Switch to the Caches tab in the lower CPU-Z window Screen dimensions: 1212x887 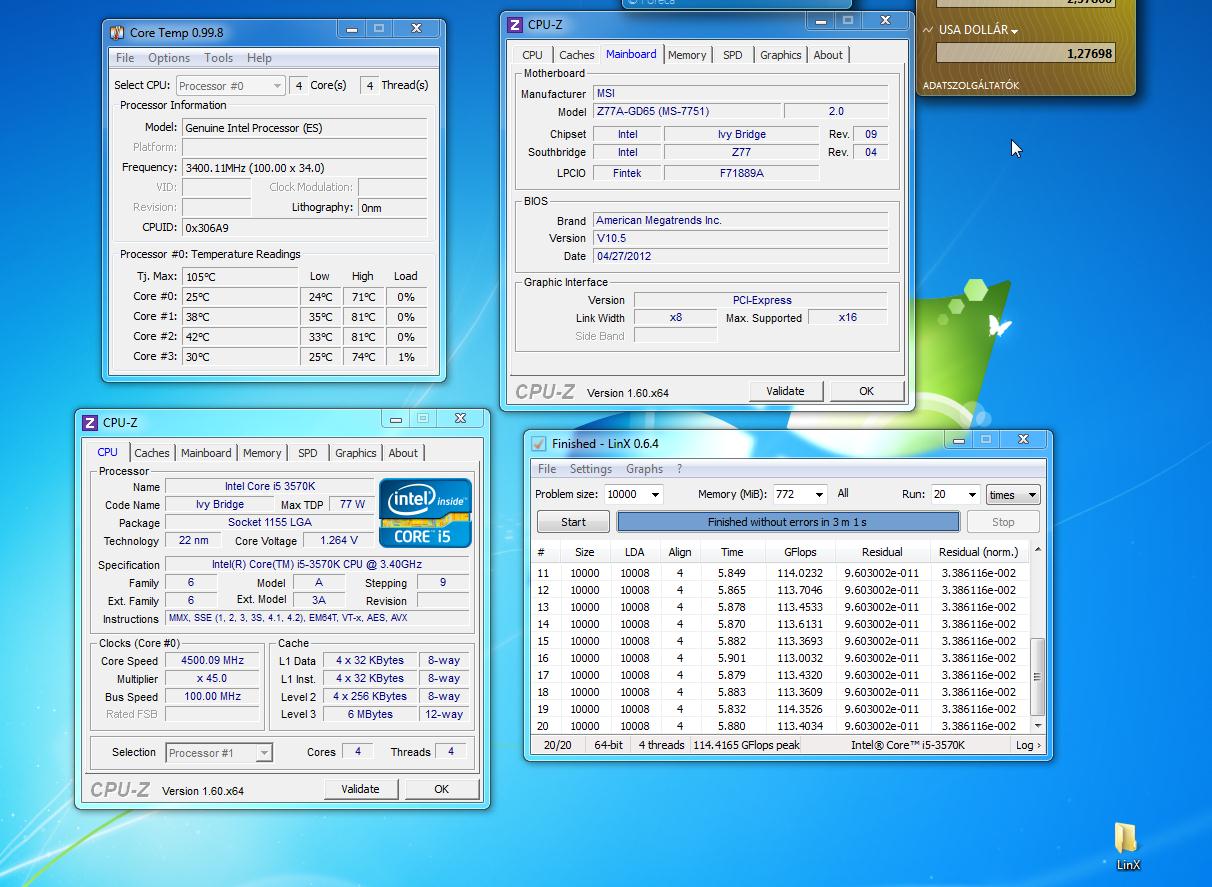152,453
